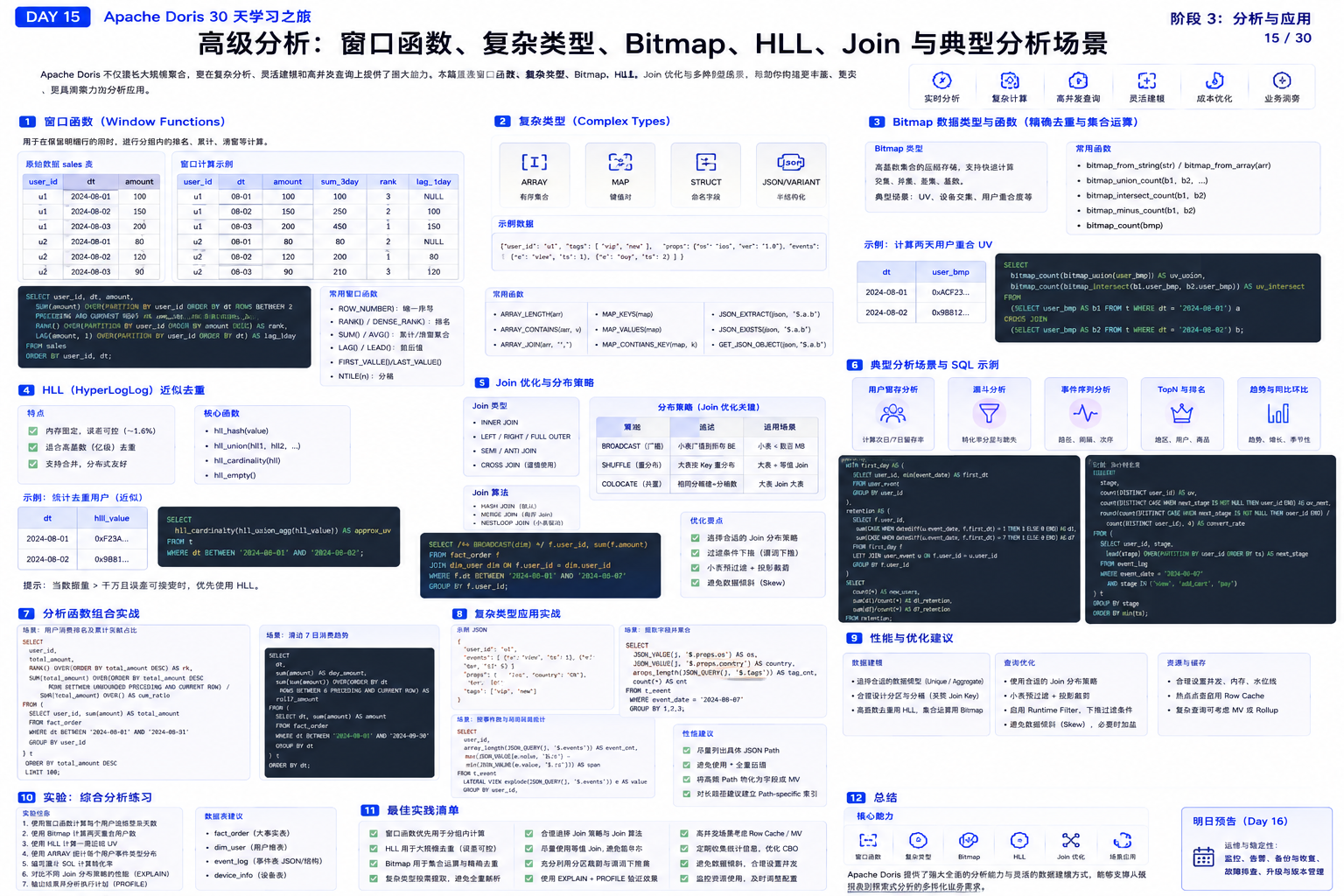This screenshot has height=896, width=1344.
Task: Toggle the HLL 用于大规模去重 checkmark
Action: pos(374,849)
